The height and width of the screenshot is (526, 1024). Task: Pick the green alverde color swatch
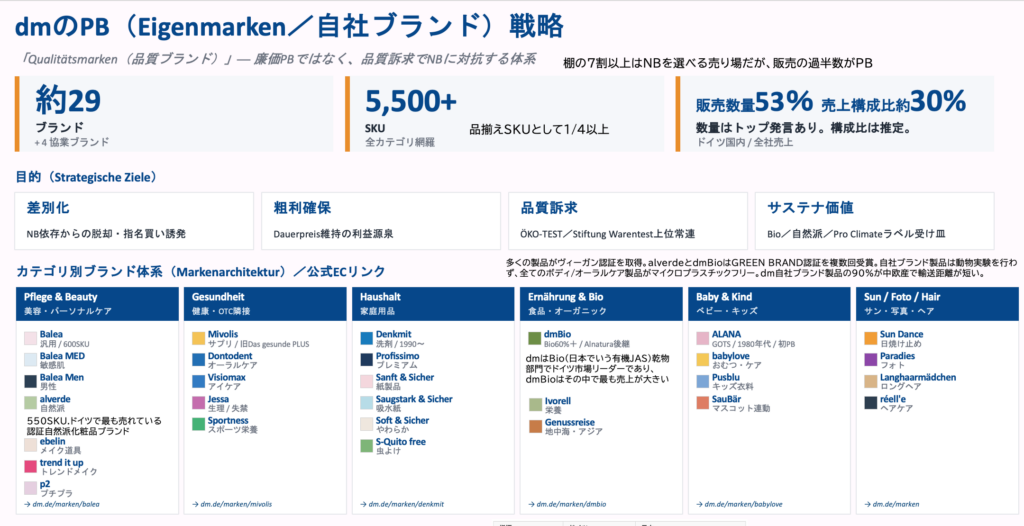click(x=30, y=403)
